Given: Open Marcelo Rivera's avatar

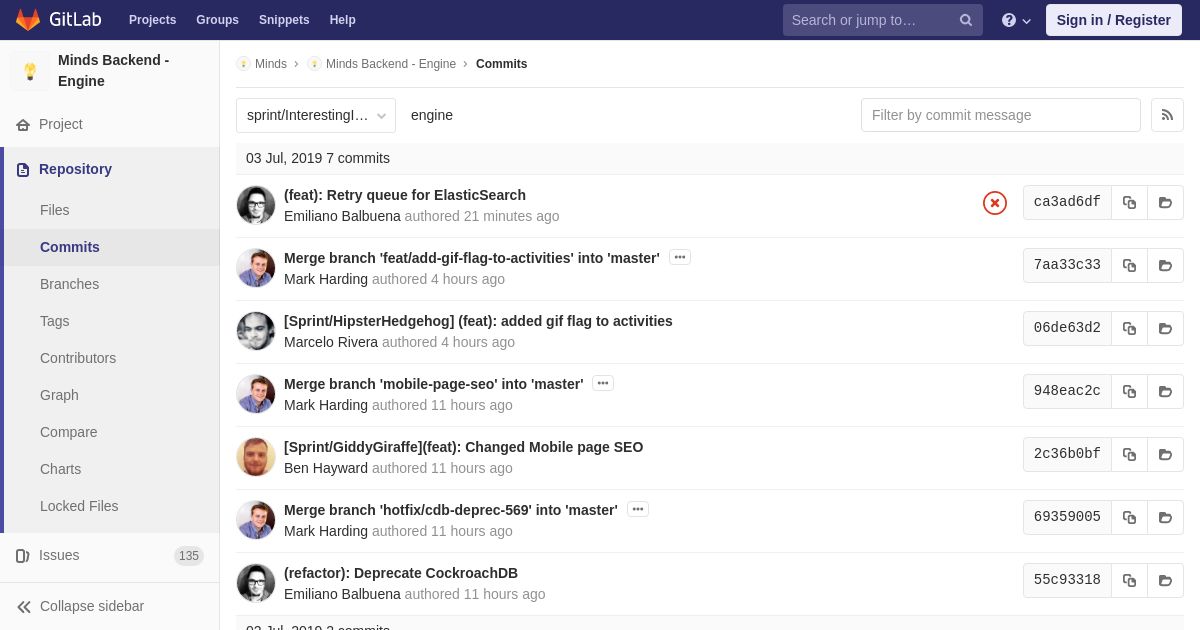Looking at the screenshot, I should coord(256,331).
